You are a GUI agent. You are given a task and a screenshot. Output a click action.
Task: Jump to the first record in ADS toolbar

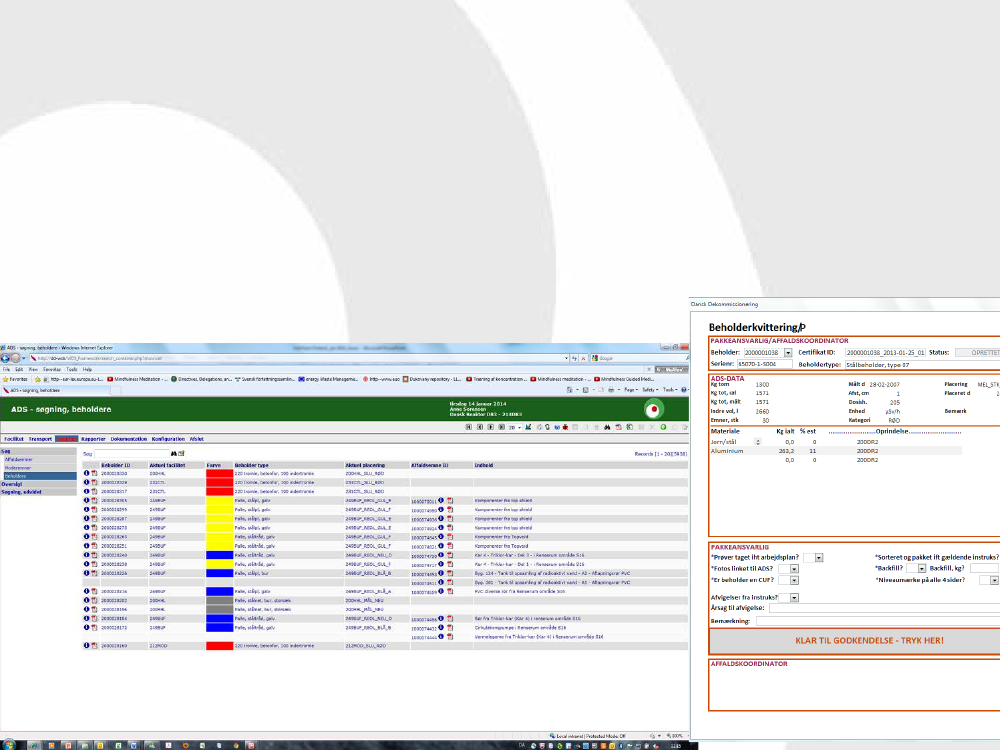(469, 427)
